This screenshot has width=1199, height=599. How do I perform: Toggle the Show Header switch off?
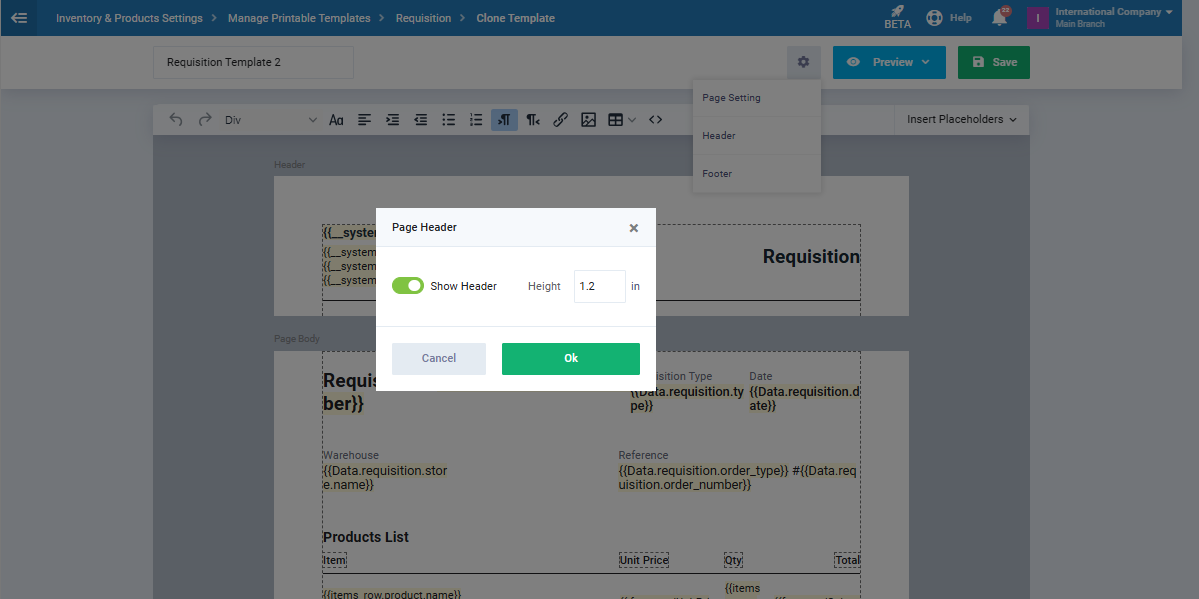click(408, 286)
